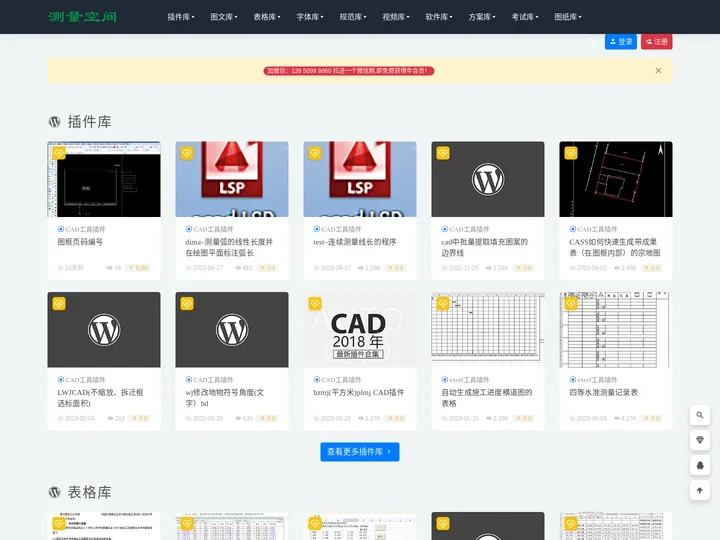Click the blue 登录 login button
This screenshot has width=720, height=540.
click(620, 42)
